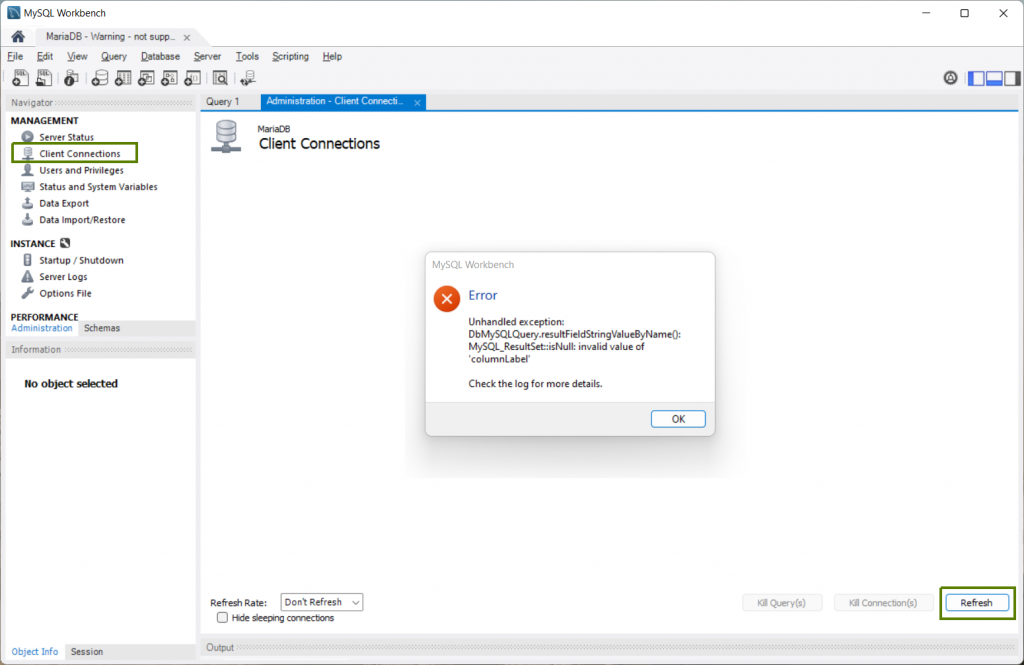Click the Data Export icon
The width and height of the screenshot is (1024, 665).
pos(27,203)
